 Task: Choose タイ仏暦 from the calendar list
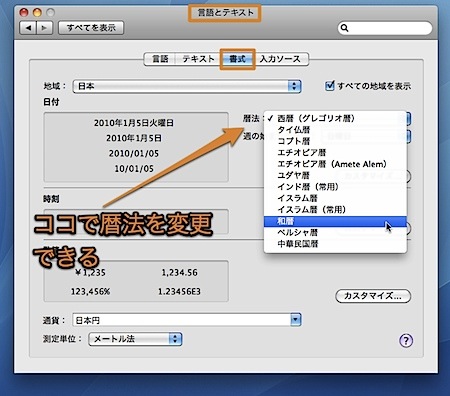click(335, 130)
